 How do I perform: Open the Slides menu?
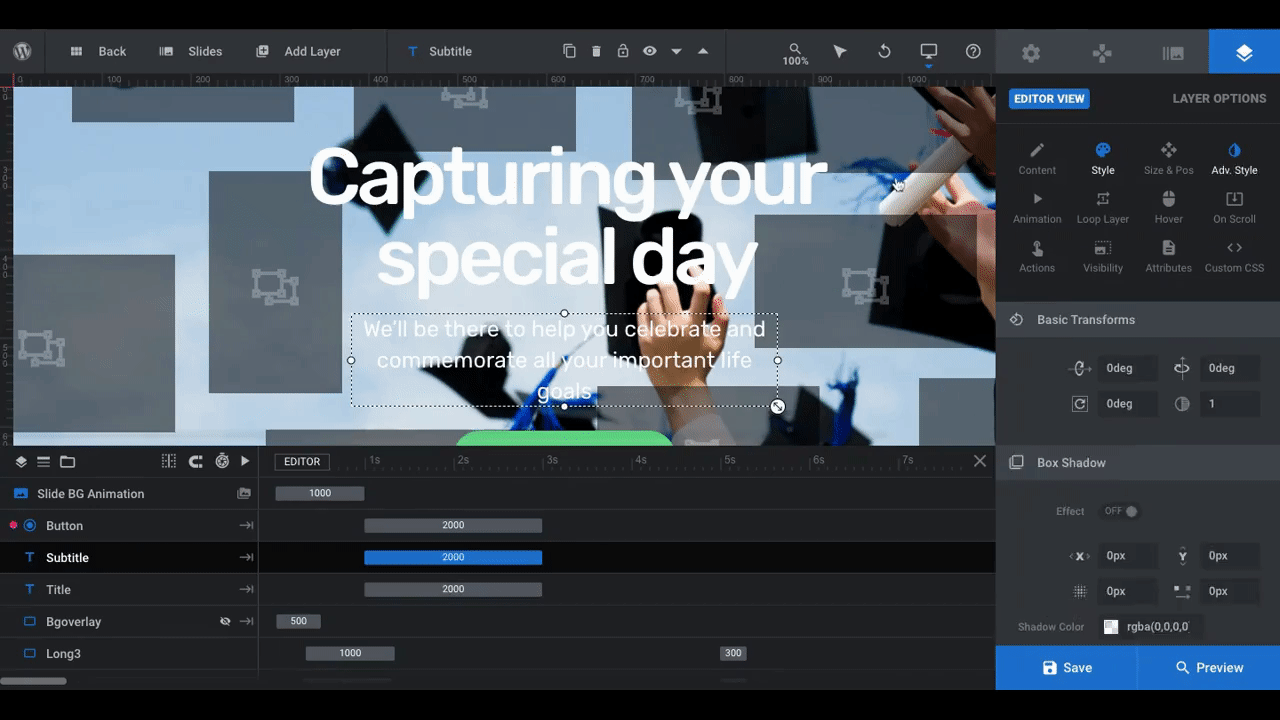tap(191, 51)
